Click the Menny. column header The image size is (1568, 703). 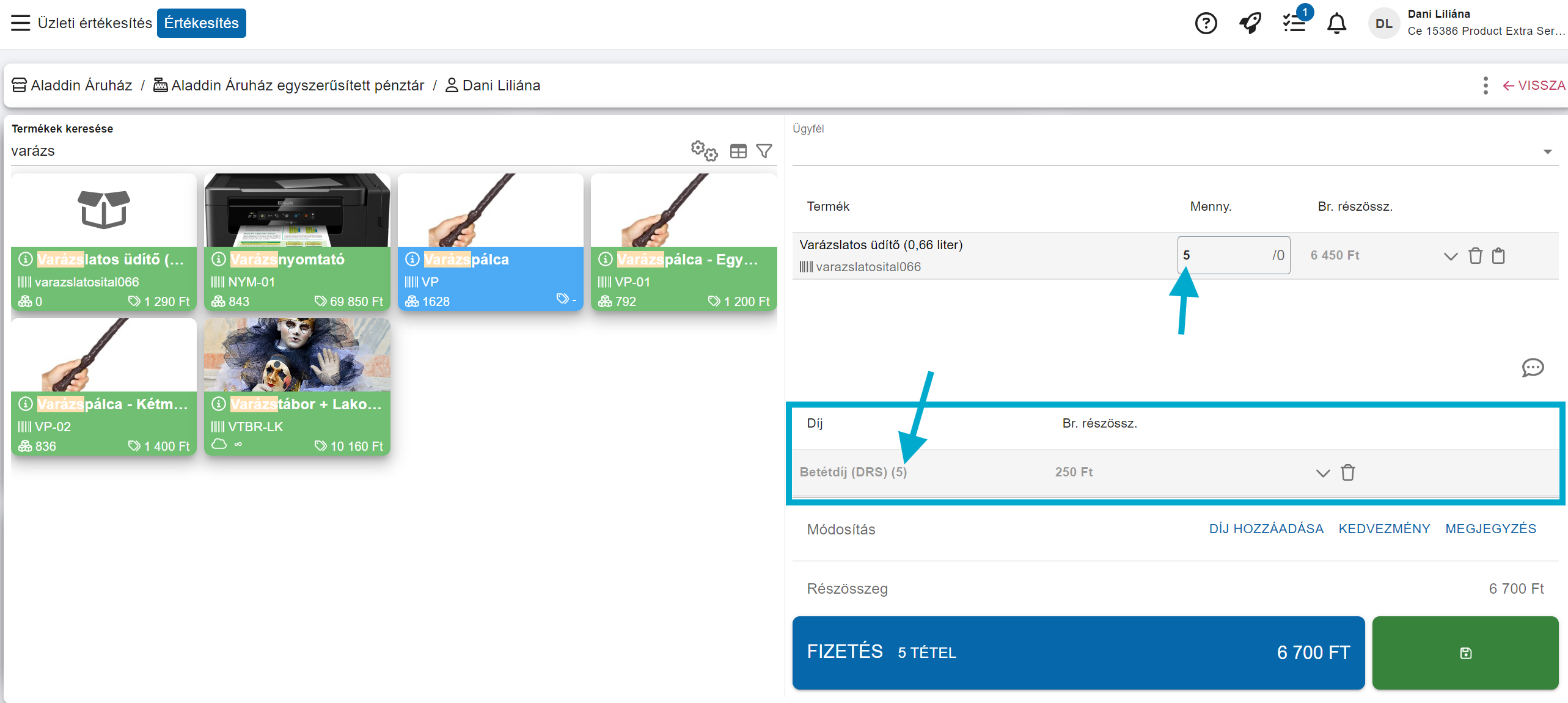coord(1211,206)
